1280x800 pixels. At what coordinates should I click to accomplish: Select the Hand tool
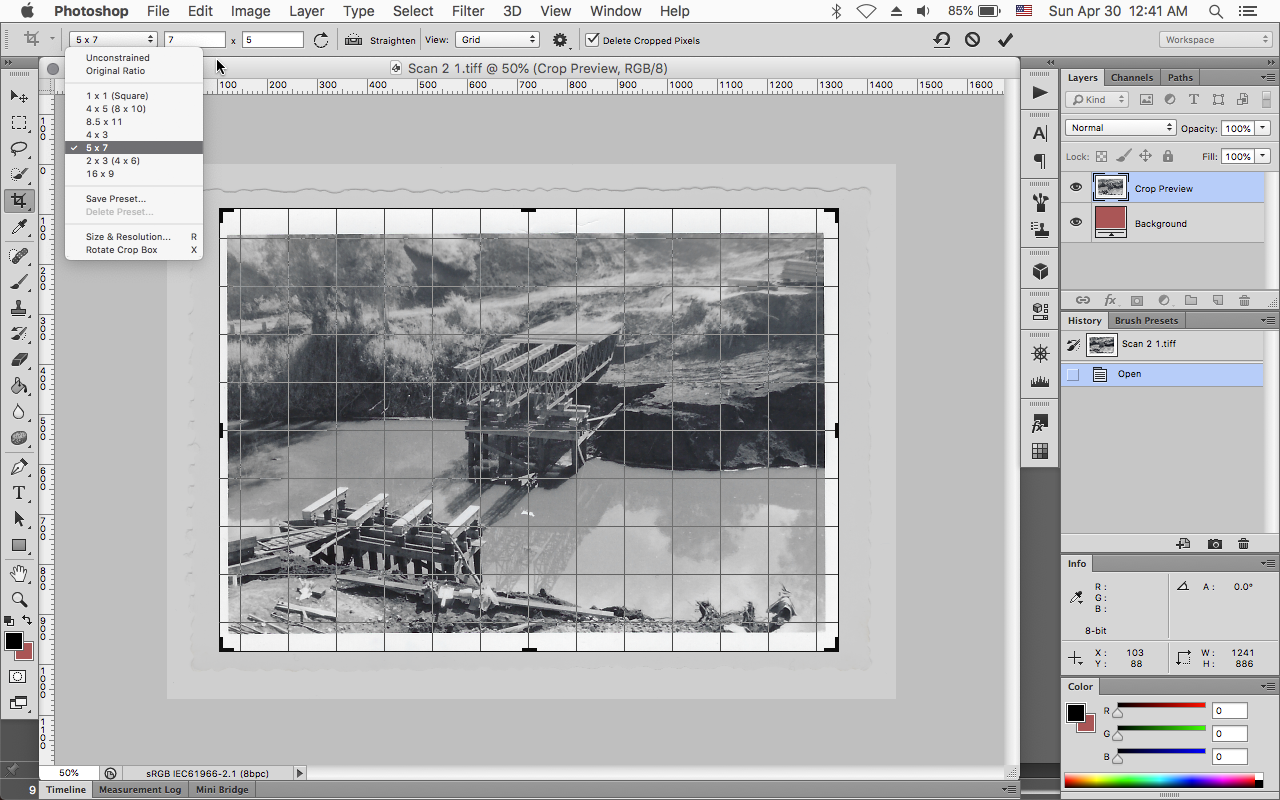click(x=20, y=573)
